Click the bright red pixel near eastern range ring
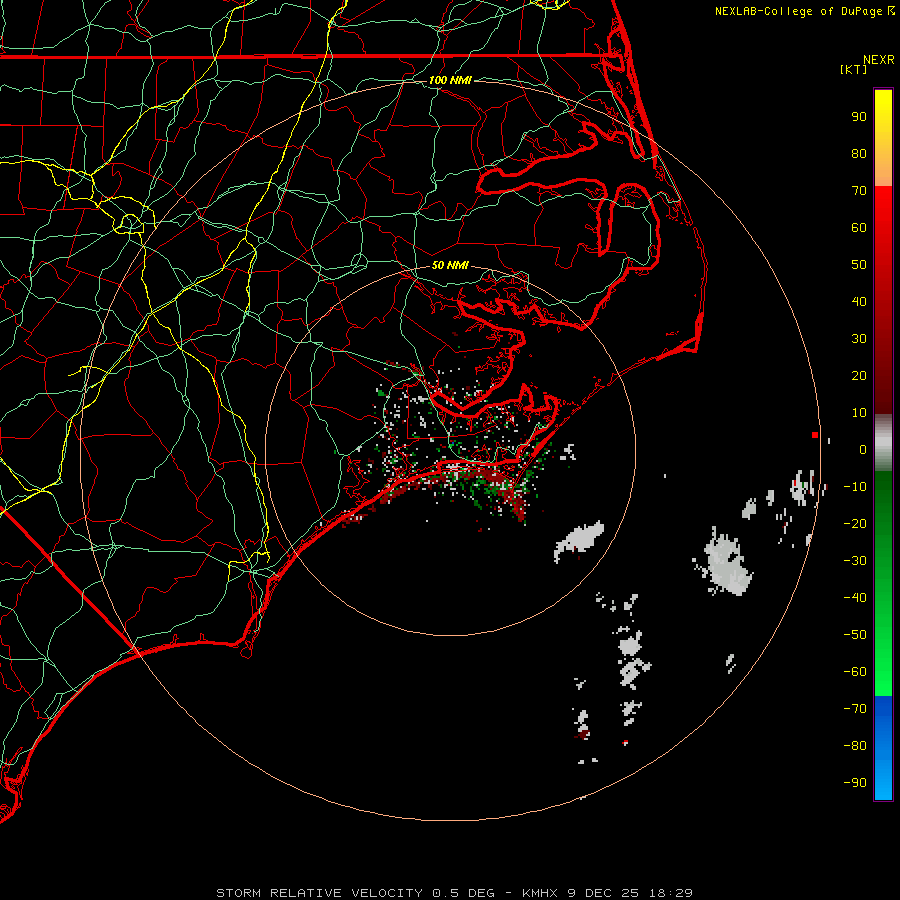900x900 pixels. 815,435
